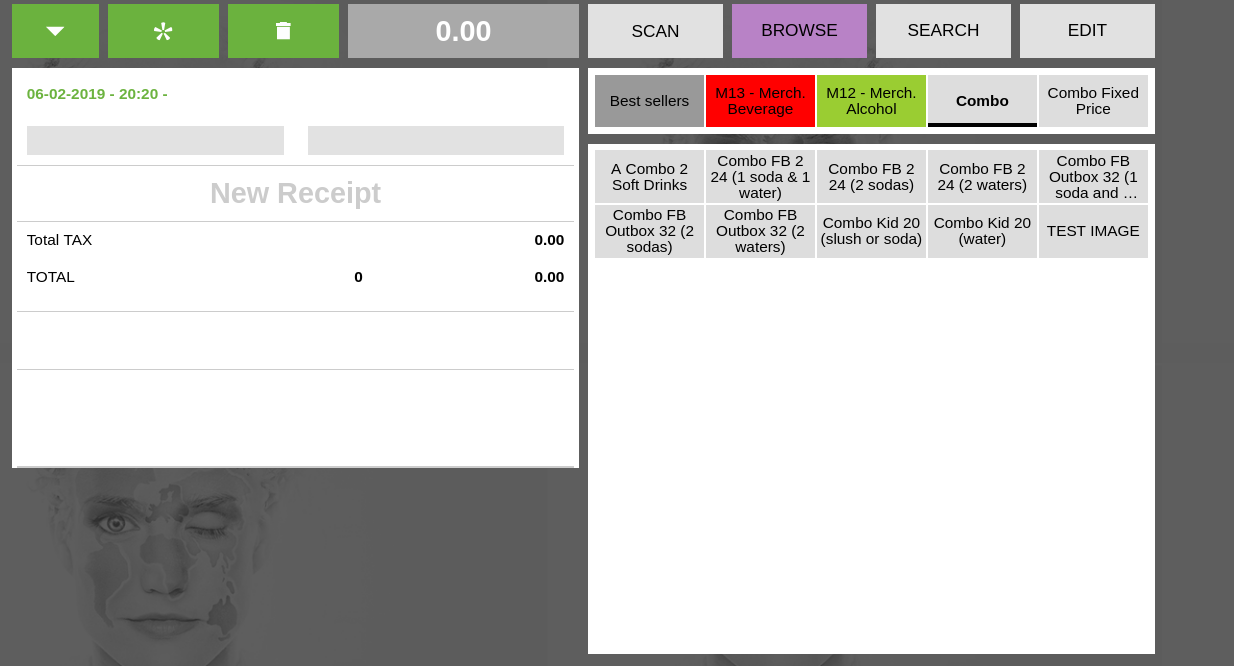Show the Best sellers category

coord(649,101)
